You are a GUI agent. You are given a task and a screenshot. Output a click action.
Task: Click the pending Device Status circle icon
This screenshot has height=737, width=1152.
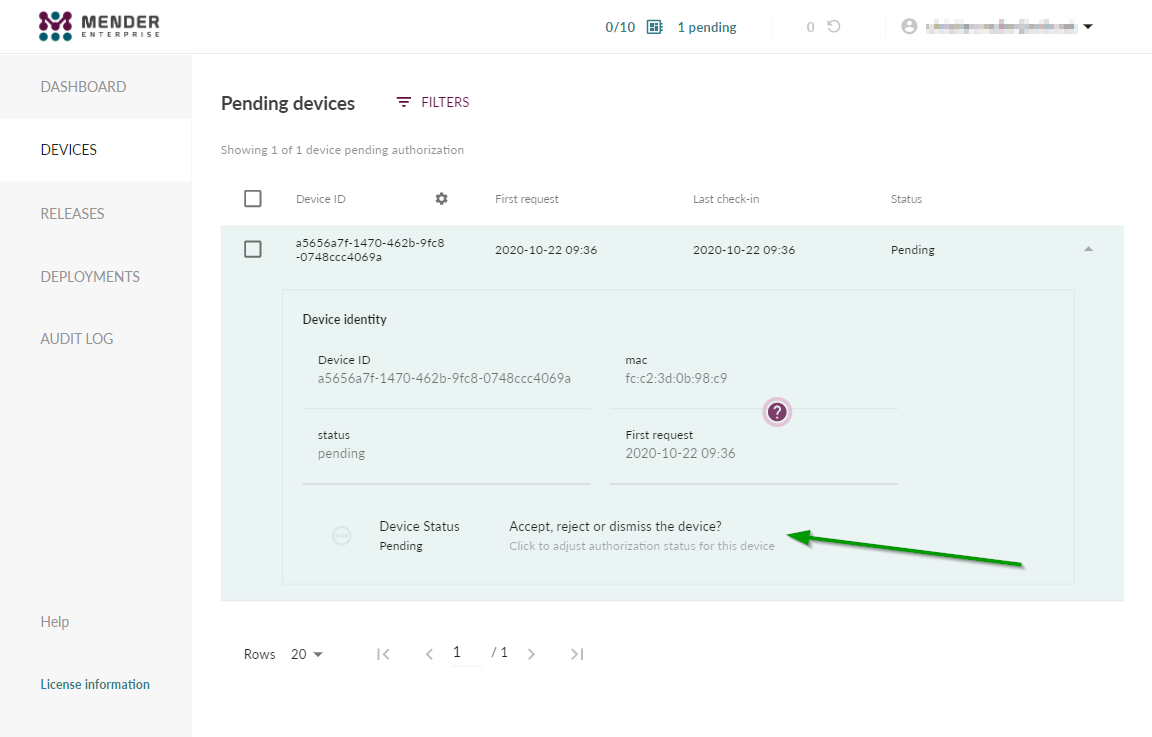pyautogui.click(x=341, y=536)
